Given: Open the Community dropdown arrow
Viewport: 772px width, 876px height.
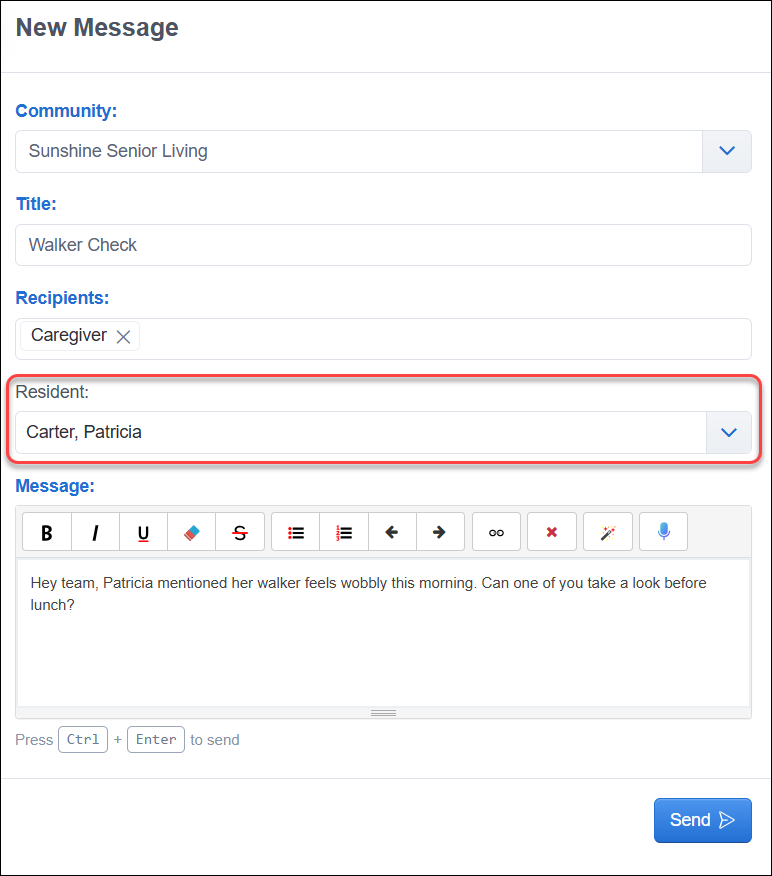Looking at the screenshot, I should [x=726, y=151].
